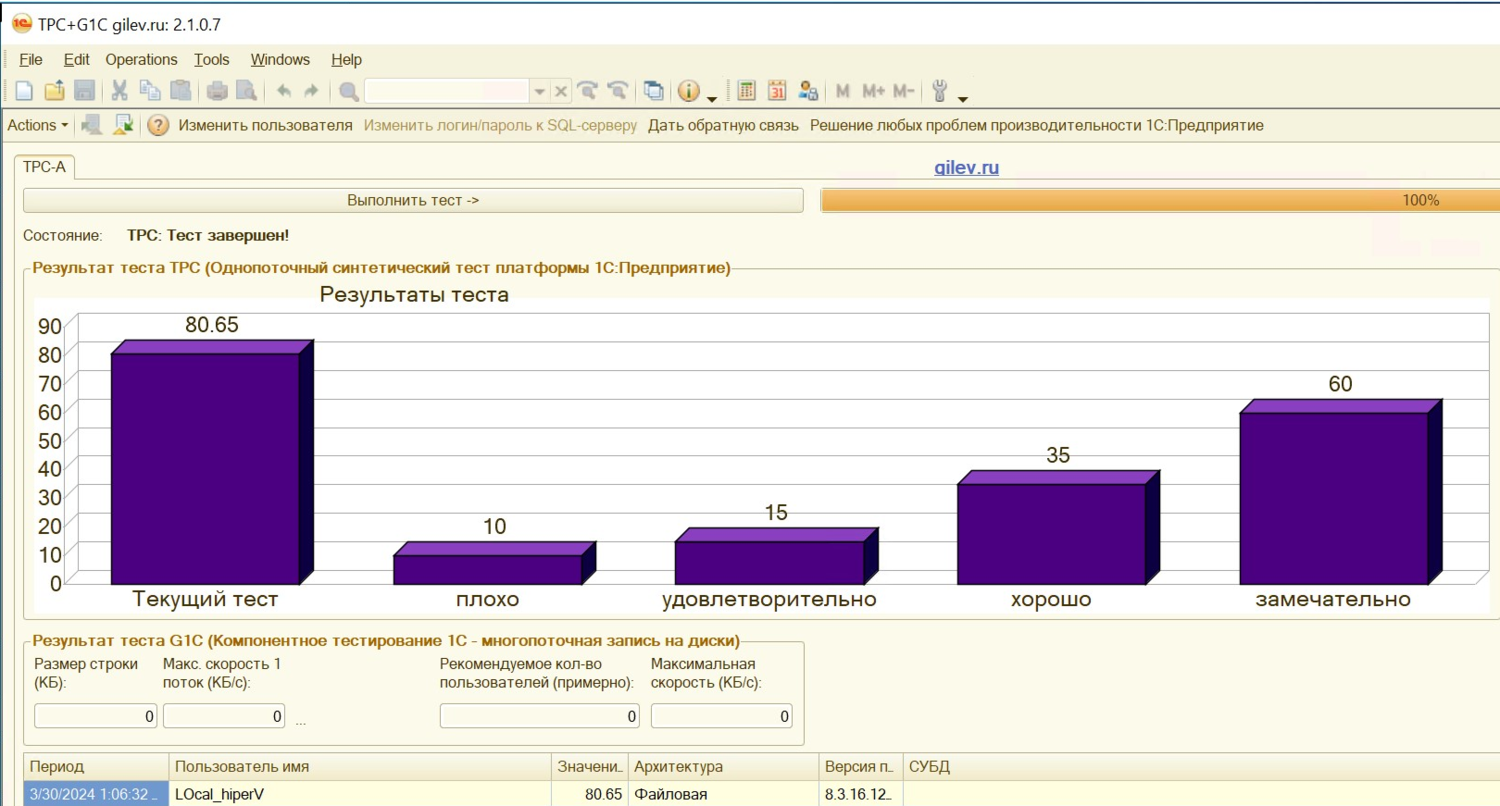Click 'Изменить пользователя' button
Viewport: 1500px width, 806px height.
pyautogui.click(x=265, y=125)
